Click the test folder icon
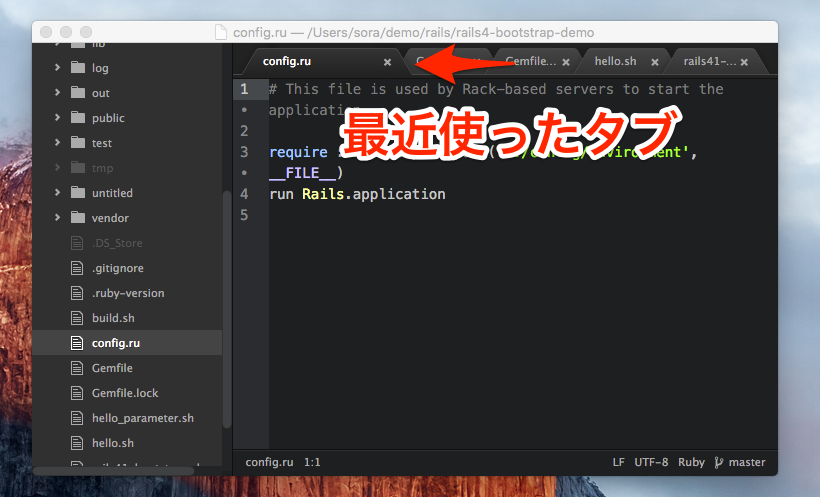 pos(78,142)
